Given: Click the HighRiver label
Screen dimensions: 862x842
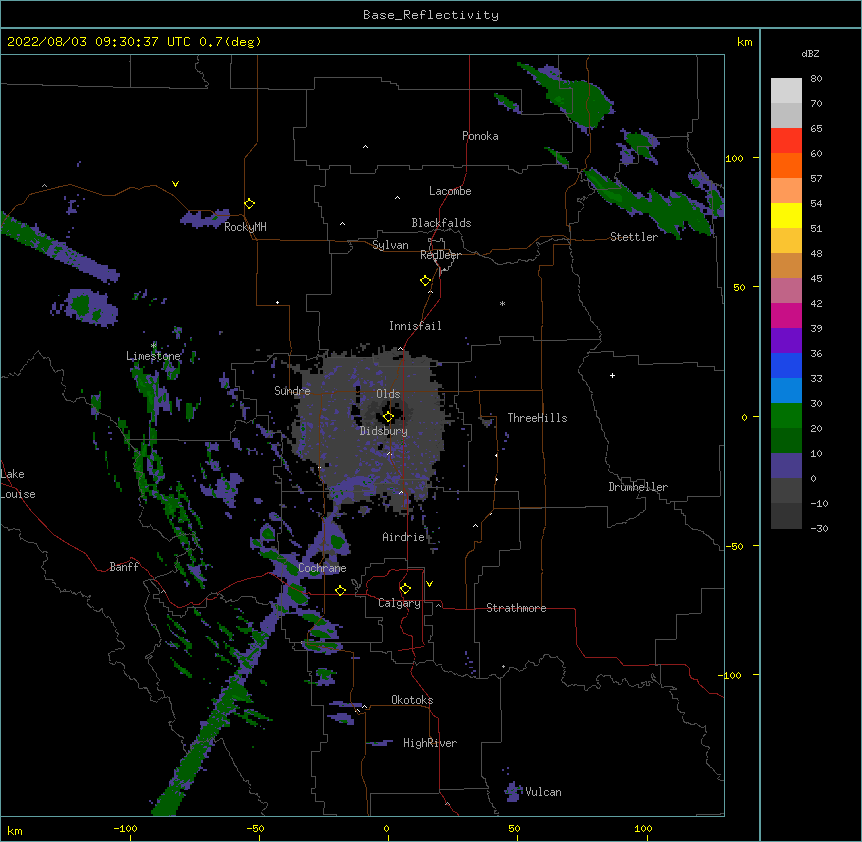Looking at the screenshot, I should pos(430,743).
